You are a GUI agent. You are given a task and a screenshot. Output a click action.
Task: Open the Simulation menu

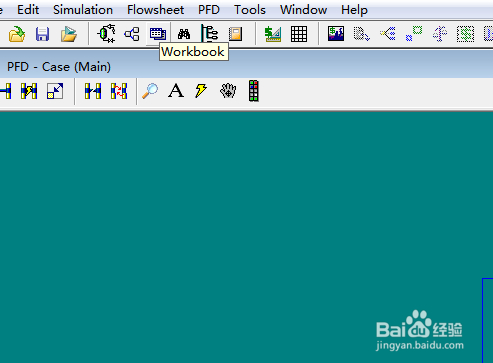[83, 10]
